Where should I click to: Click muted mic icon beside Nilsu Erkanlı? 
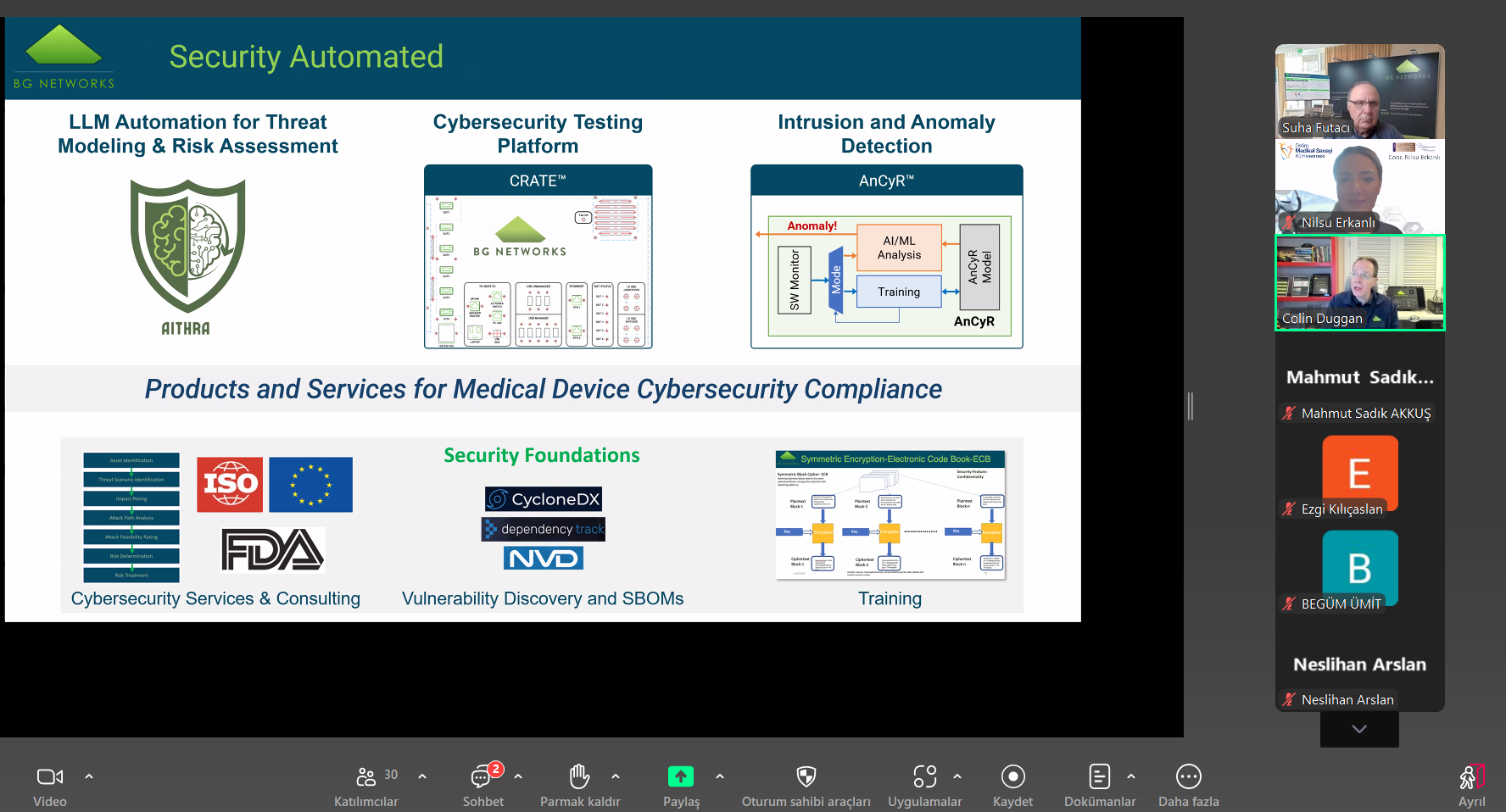coord(1289,223)
